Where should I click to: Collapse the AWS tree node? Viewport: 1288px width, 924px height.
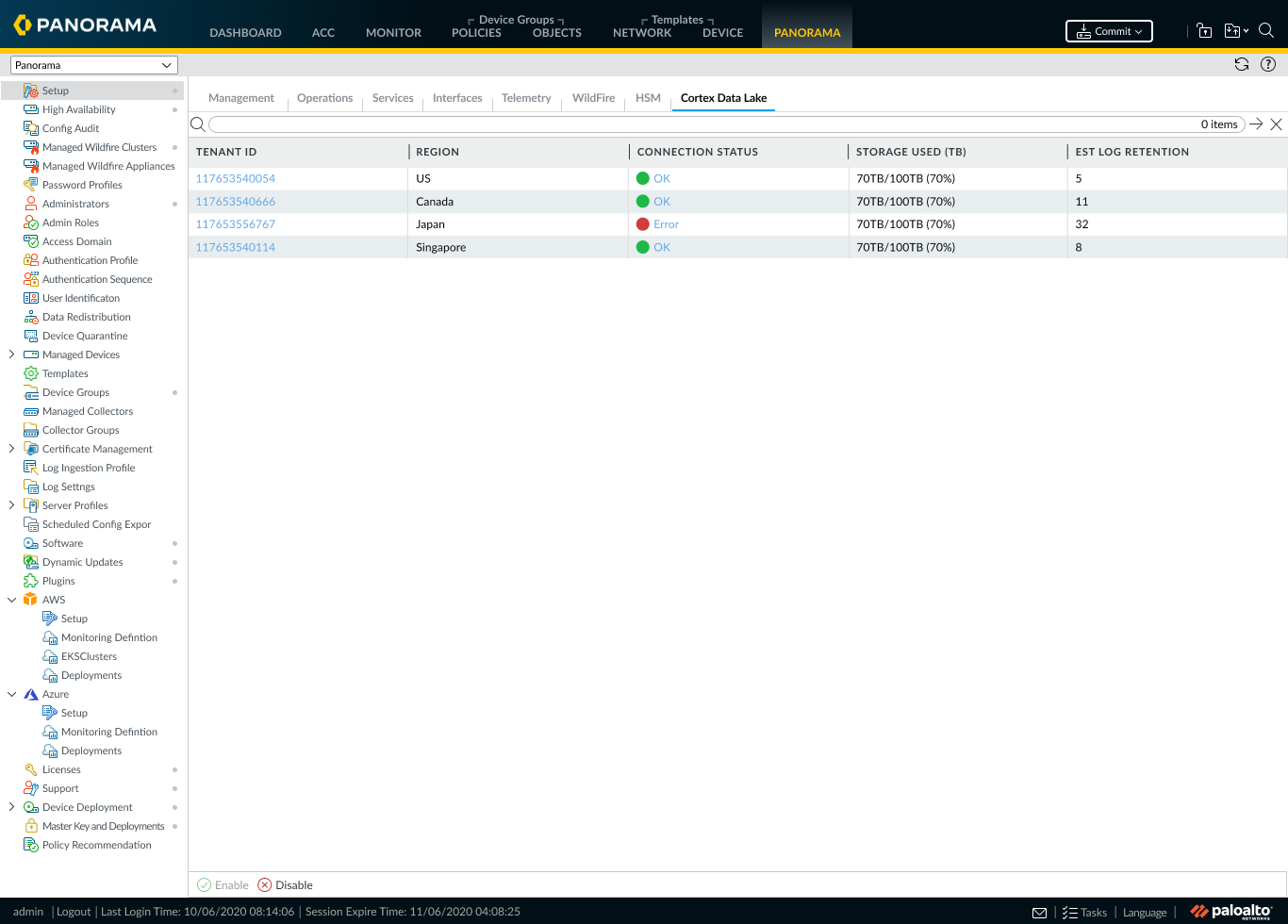tap(11, 600)
